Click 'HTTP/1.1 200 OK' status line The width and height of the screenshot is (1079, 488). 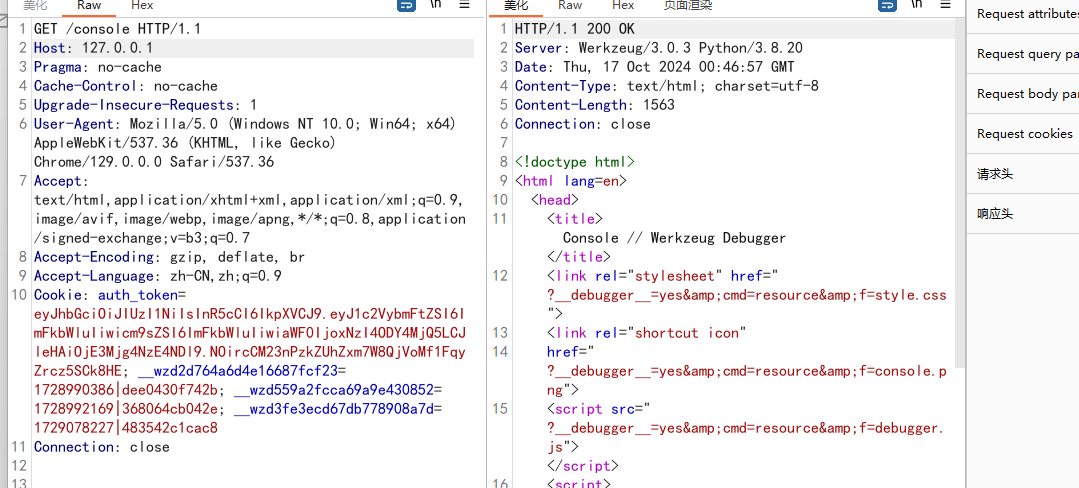point(575,29)
